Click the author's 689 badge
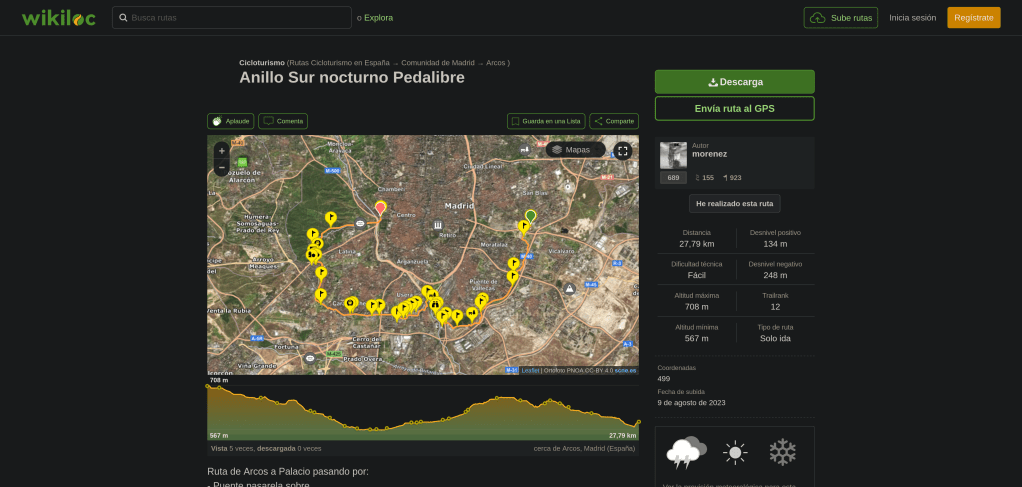The height and width of the screenshot is (487, 1022). [673, 177]
